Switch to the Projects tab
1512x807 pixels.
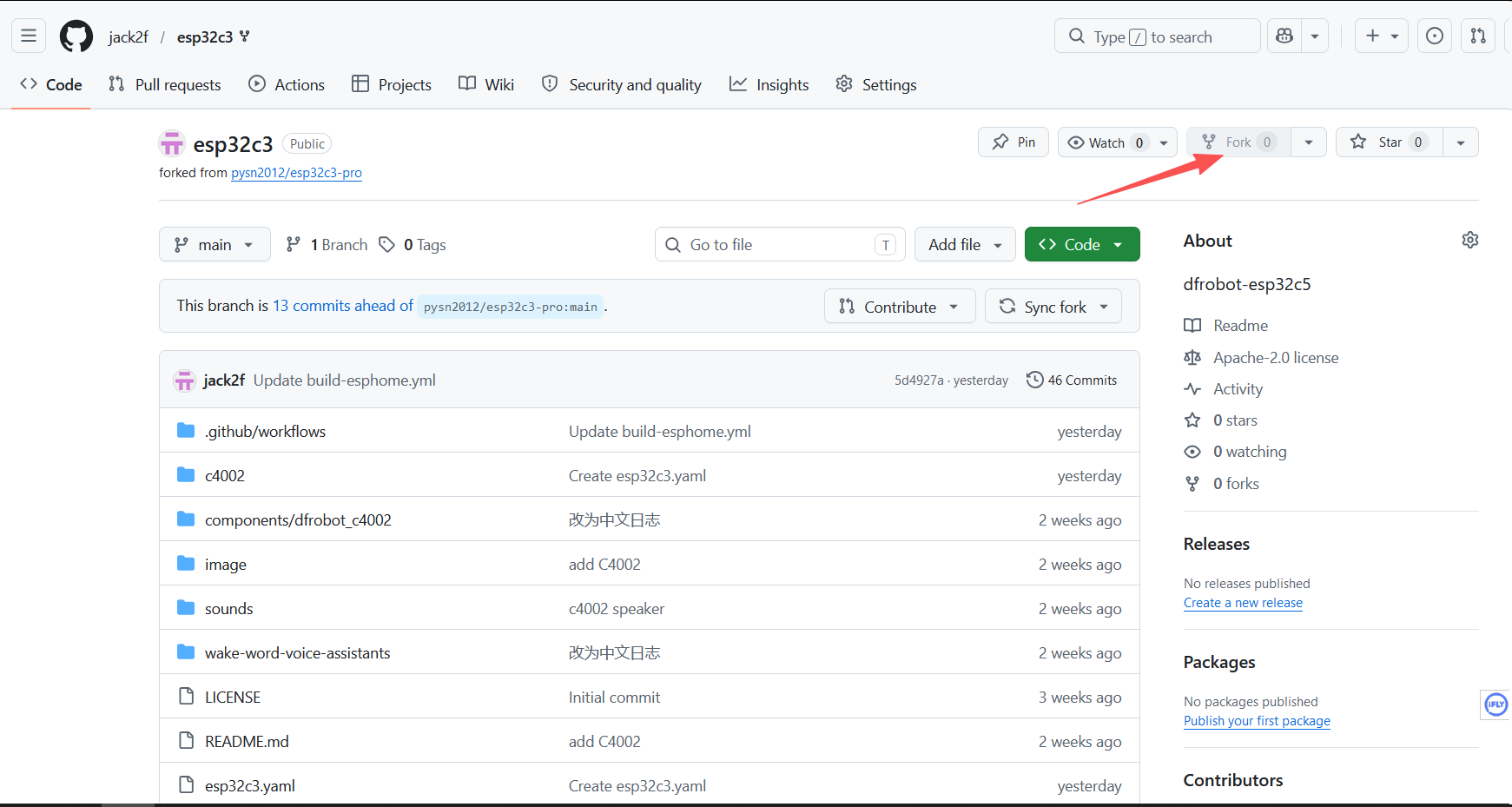point(392,84)
